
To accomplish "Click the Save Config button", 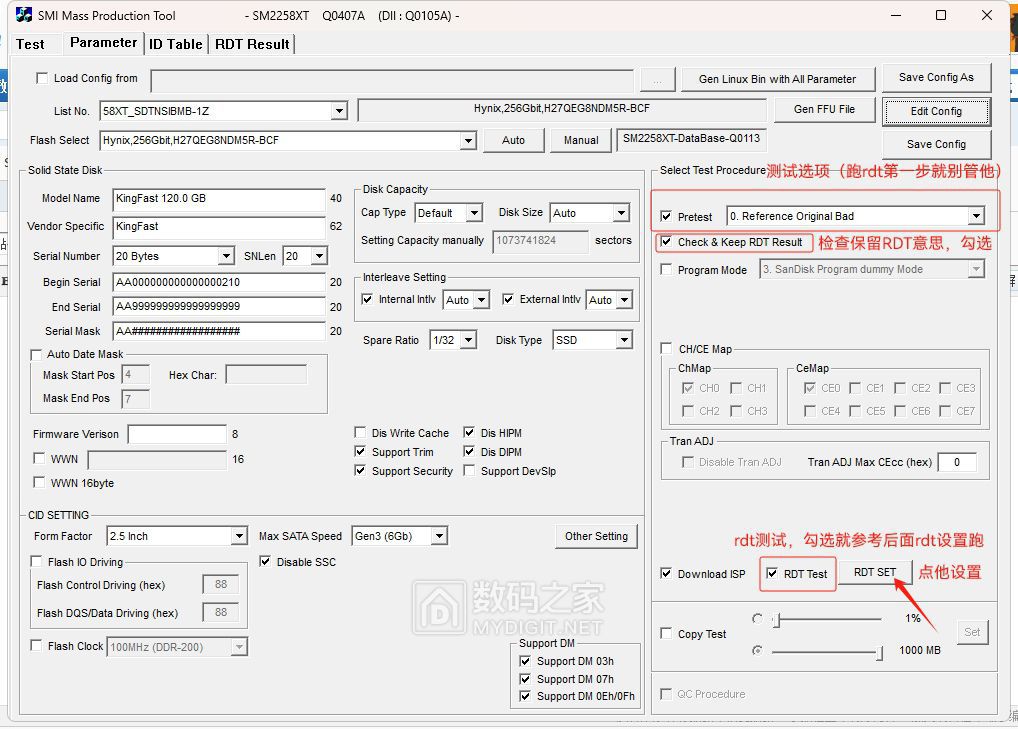I will pyautogui.click(x=936, y=144).
